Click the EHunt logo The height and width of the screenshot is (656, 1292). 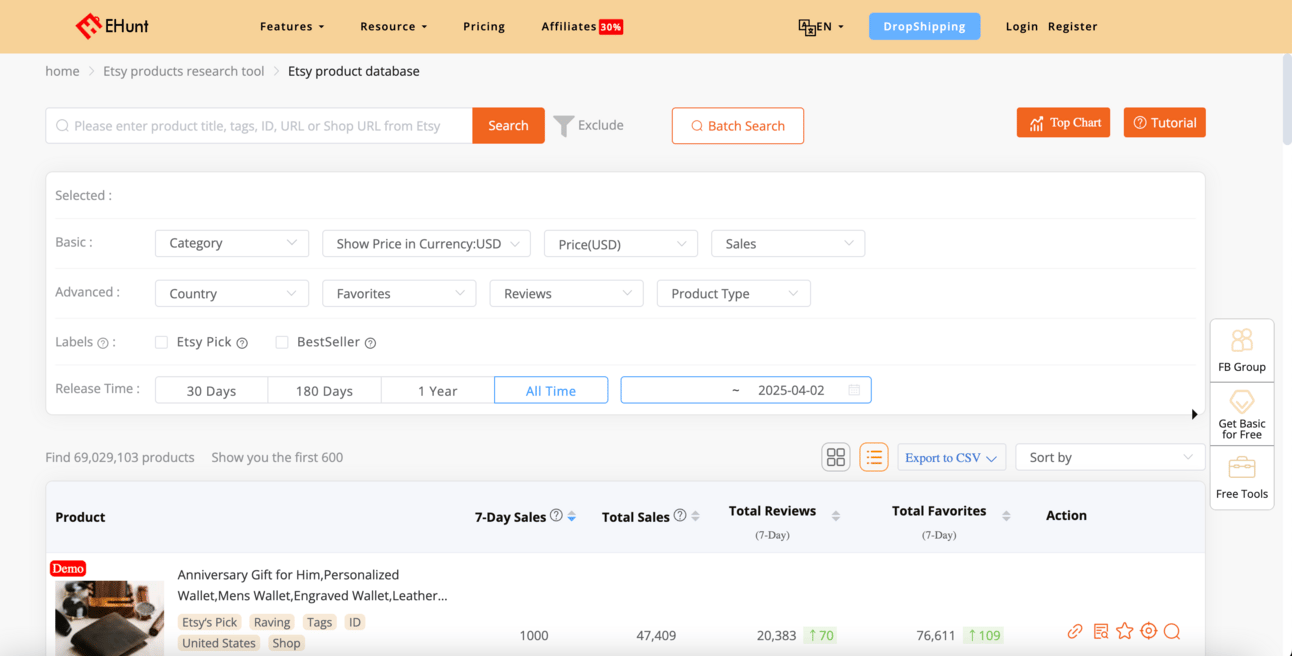(x=112, y=26)
